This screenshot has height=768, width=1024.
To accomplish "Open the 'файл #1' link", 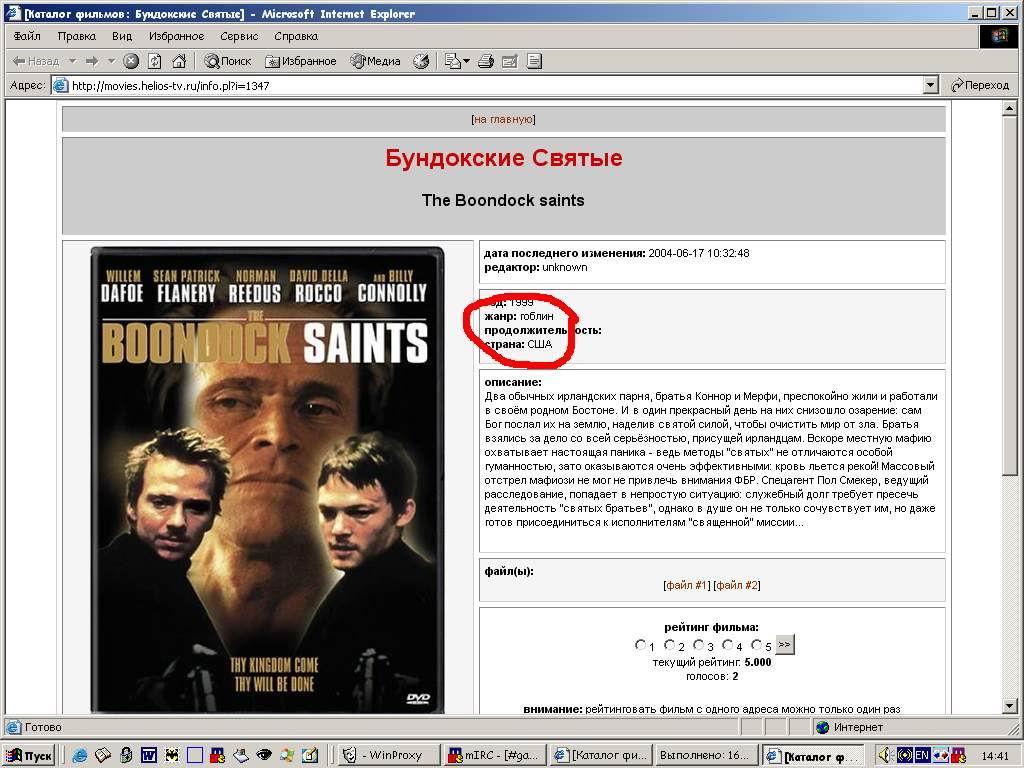I will [687, 585].
